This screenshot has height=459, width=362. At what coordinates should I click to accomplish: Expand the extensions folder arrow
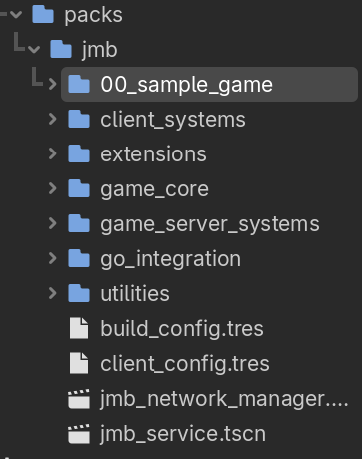[52, 154]
